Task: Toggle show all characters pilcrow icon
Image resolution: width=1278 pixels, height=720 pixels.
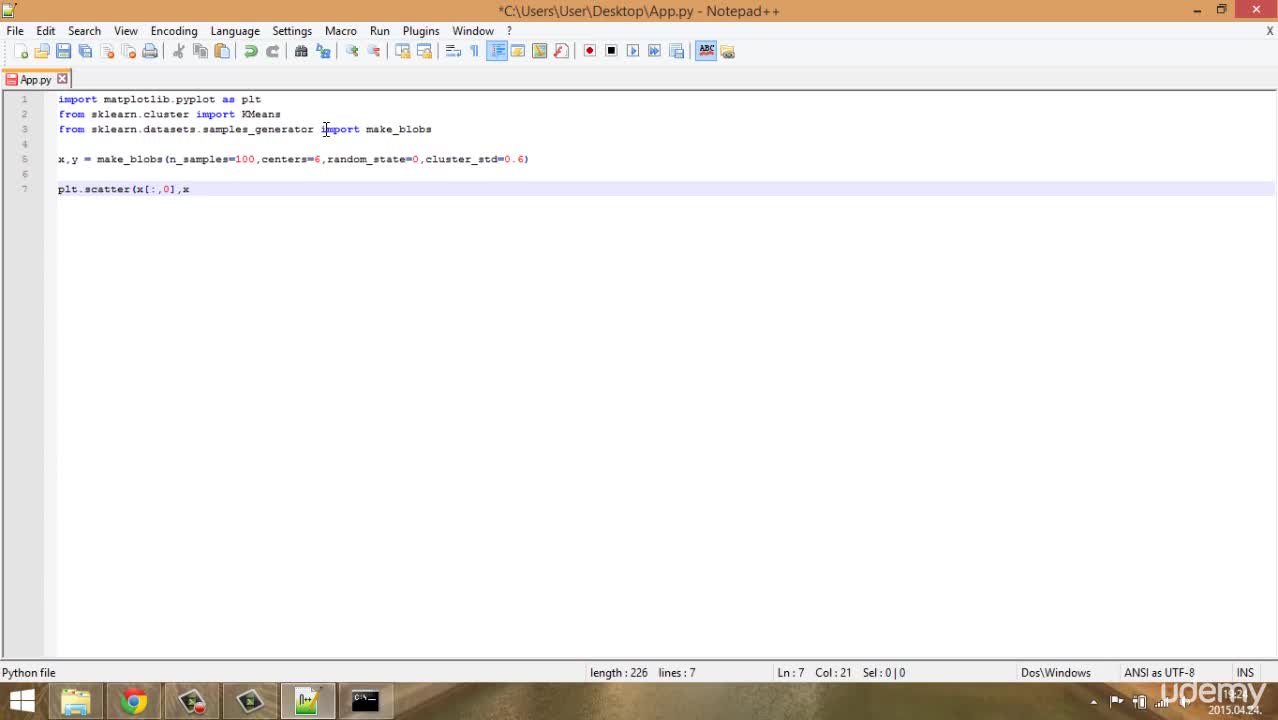Action: 474,51
